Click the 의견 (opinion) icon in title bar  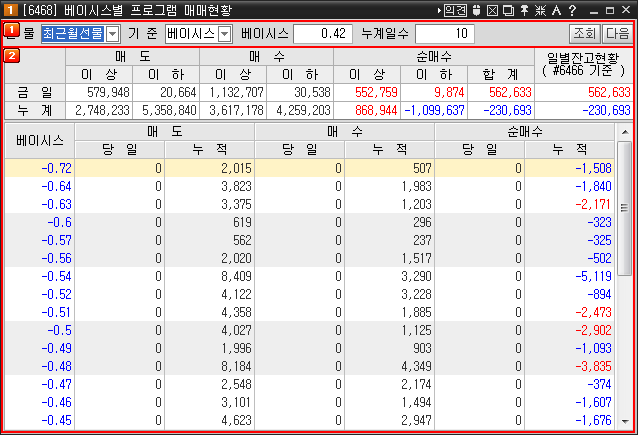point(455,10)
